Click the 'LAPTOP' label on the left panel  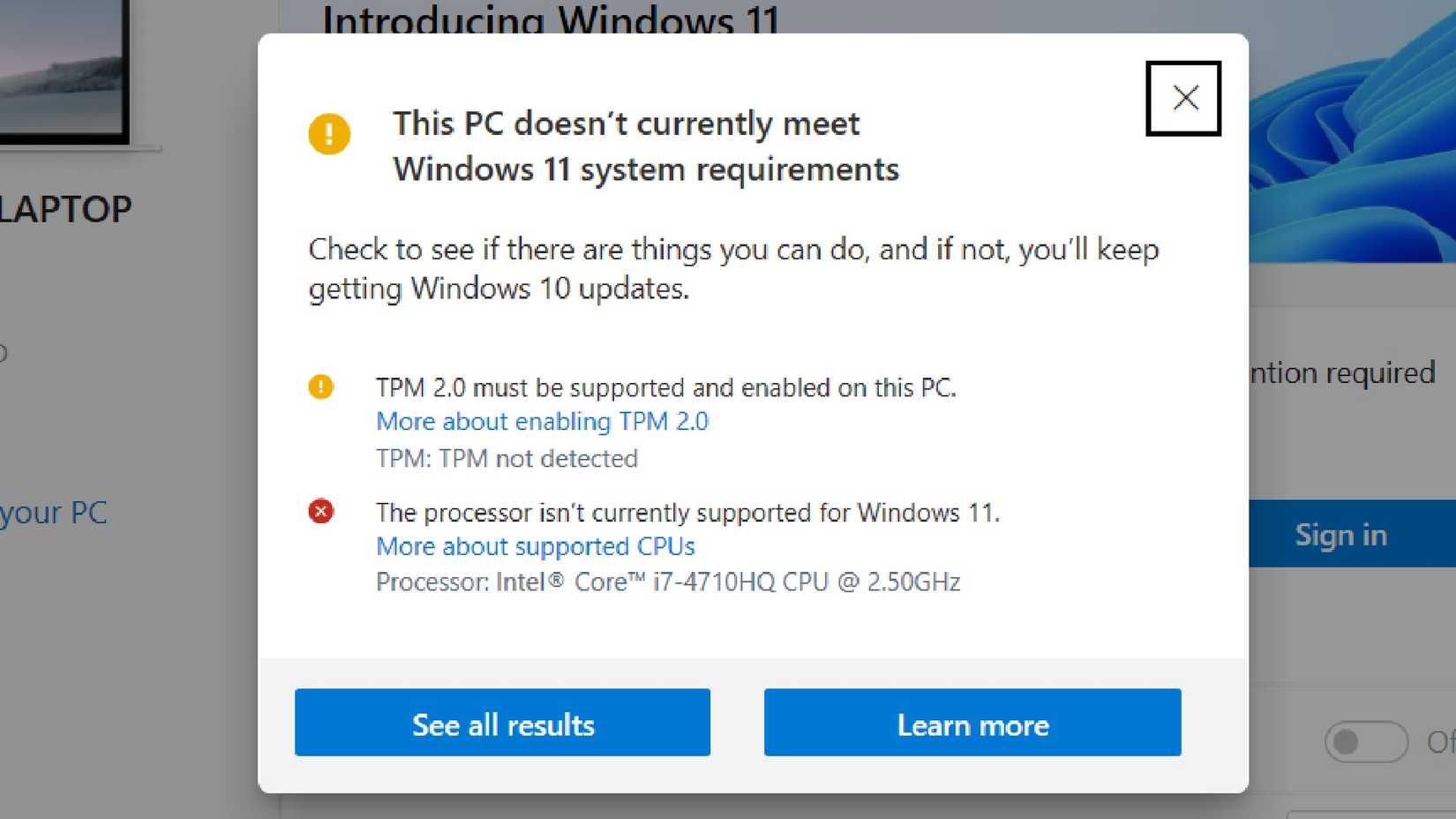(x=65, y=208)
